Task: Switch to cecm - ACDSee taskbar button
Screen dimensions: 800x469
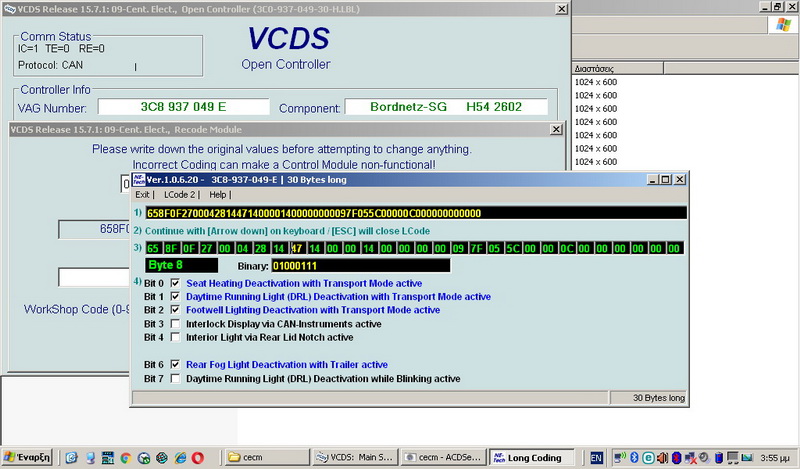Action: [x=443, y=457]
